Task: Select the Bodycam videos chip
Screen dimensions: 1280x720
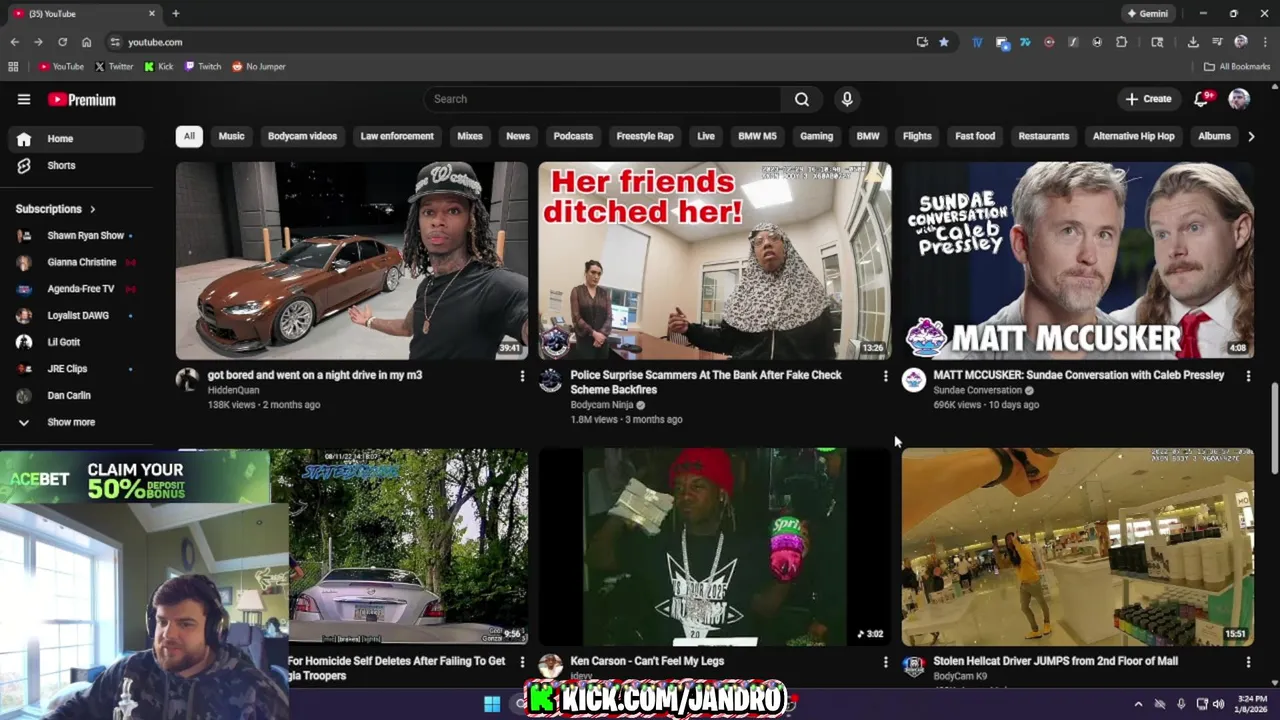Action: (x=302, y=136)
